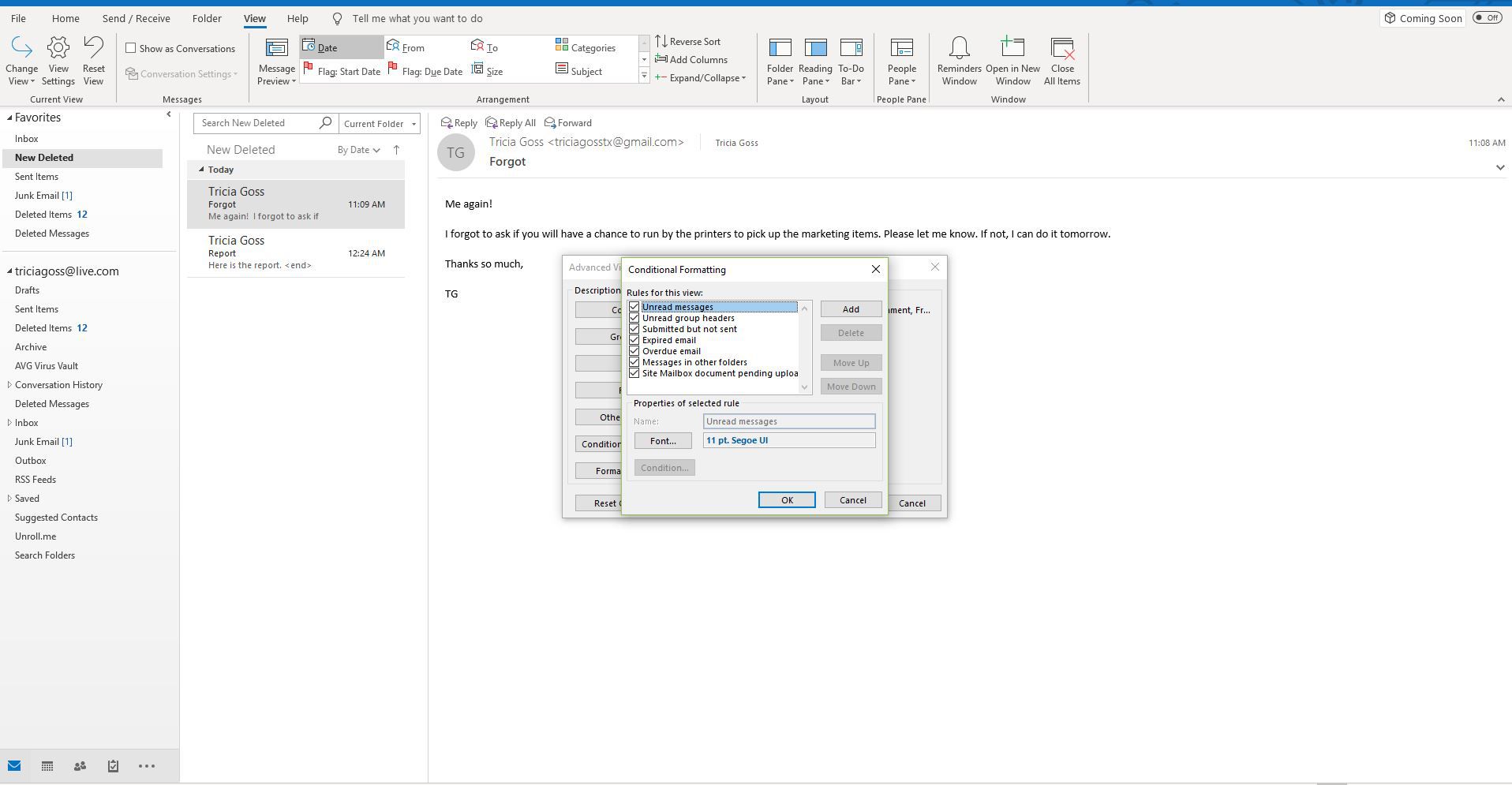1512x785 pixels.
Task: Arrange by Flag: Start Date
Action: [x=341, y=71]
